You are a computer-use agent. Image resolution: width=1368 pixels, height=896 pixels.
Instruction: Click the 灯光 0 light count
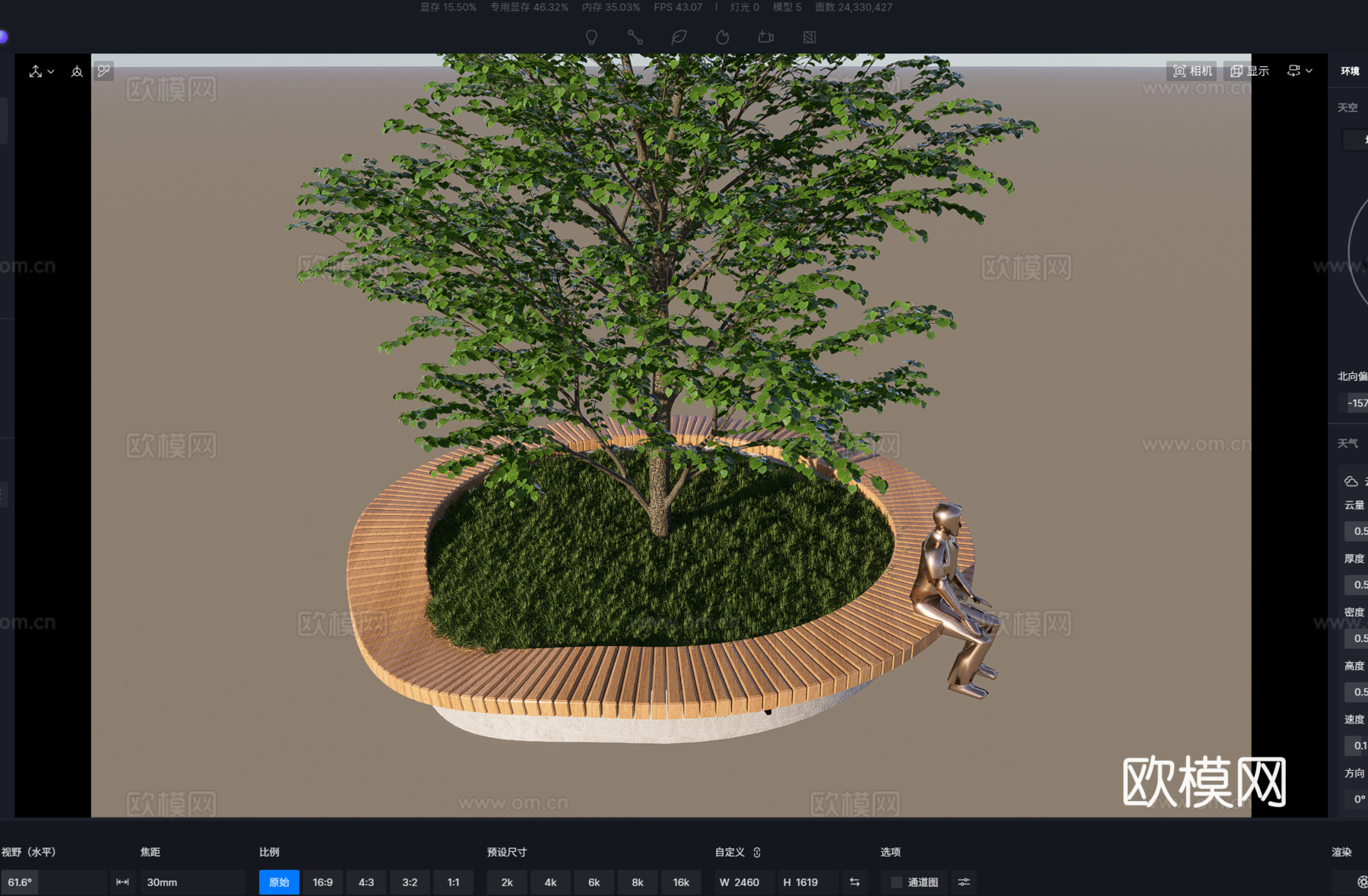click(x=745, y=7)
